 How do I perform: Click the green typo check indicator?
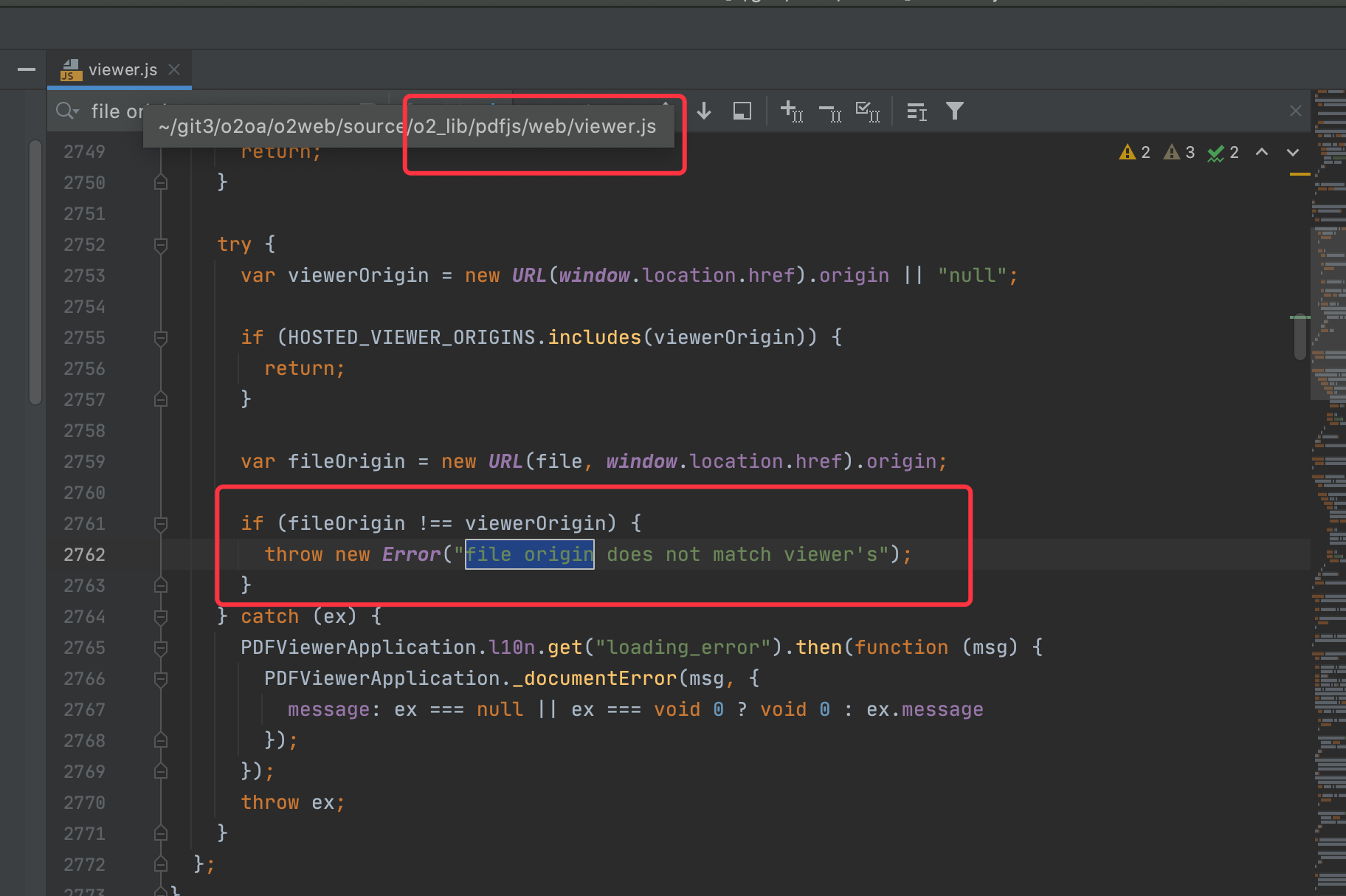pyautogui.click(x=1223, y=153)
